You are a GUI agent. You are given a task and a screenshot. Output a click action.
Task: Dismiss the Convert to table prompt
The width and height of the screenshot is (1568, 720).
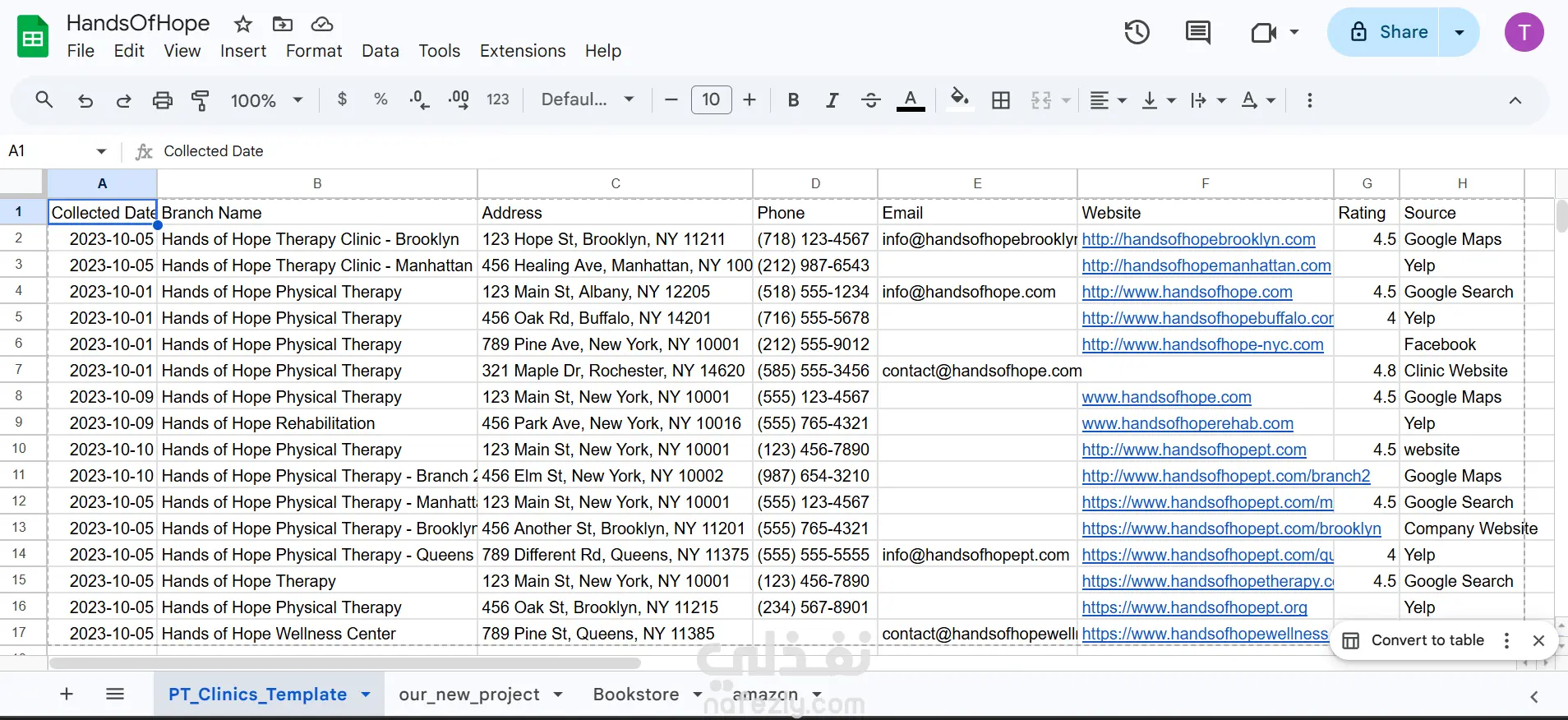(1539, 640)
